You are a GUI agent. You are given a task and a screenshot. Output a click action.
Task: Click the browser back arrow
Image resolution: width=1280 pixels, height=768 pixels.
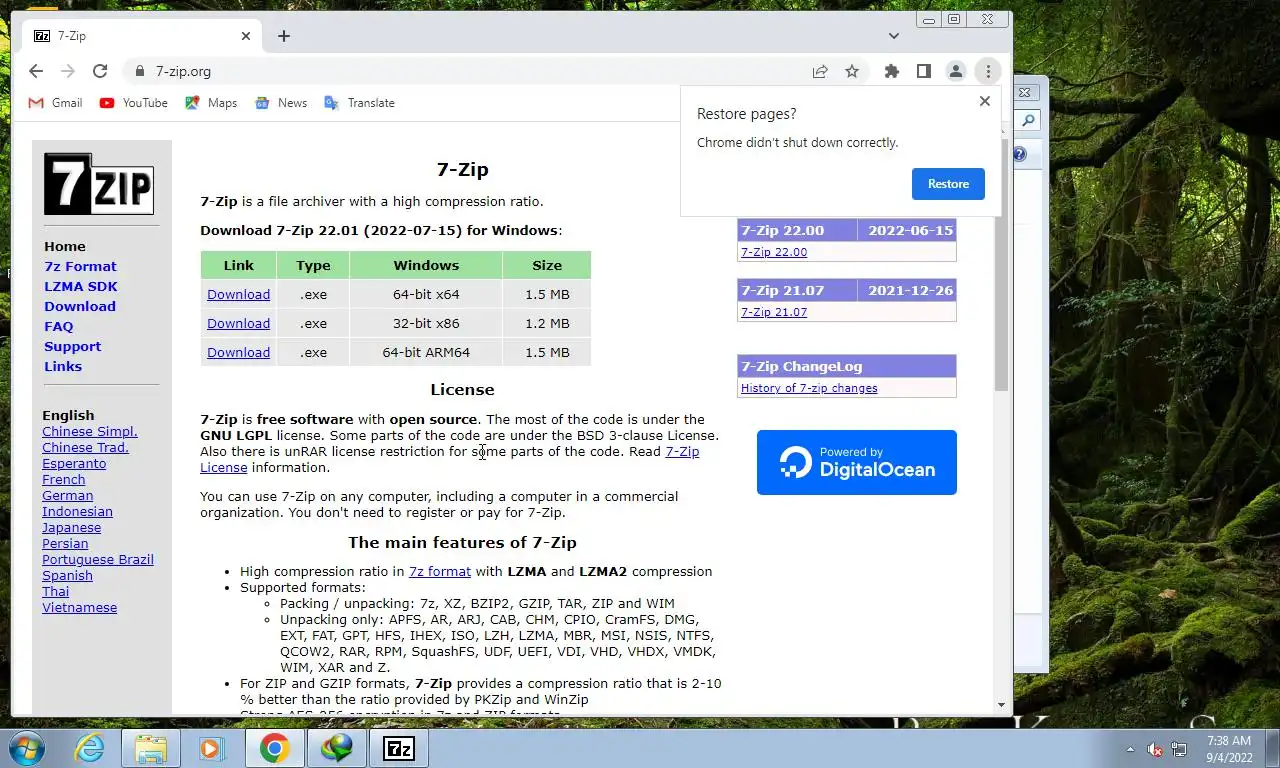pos(36,71)
